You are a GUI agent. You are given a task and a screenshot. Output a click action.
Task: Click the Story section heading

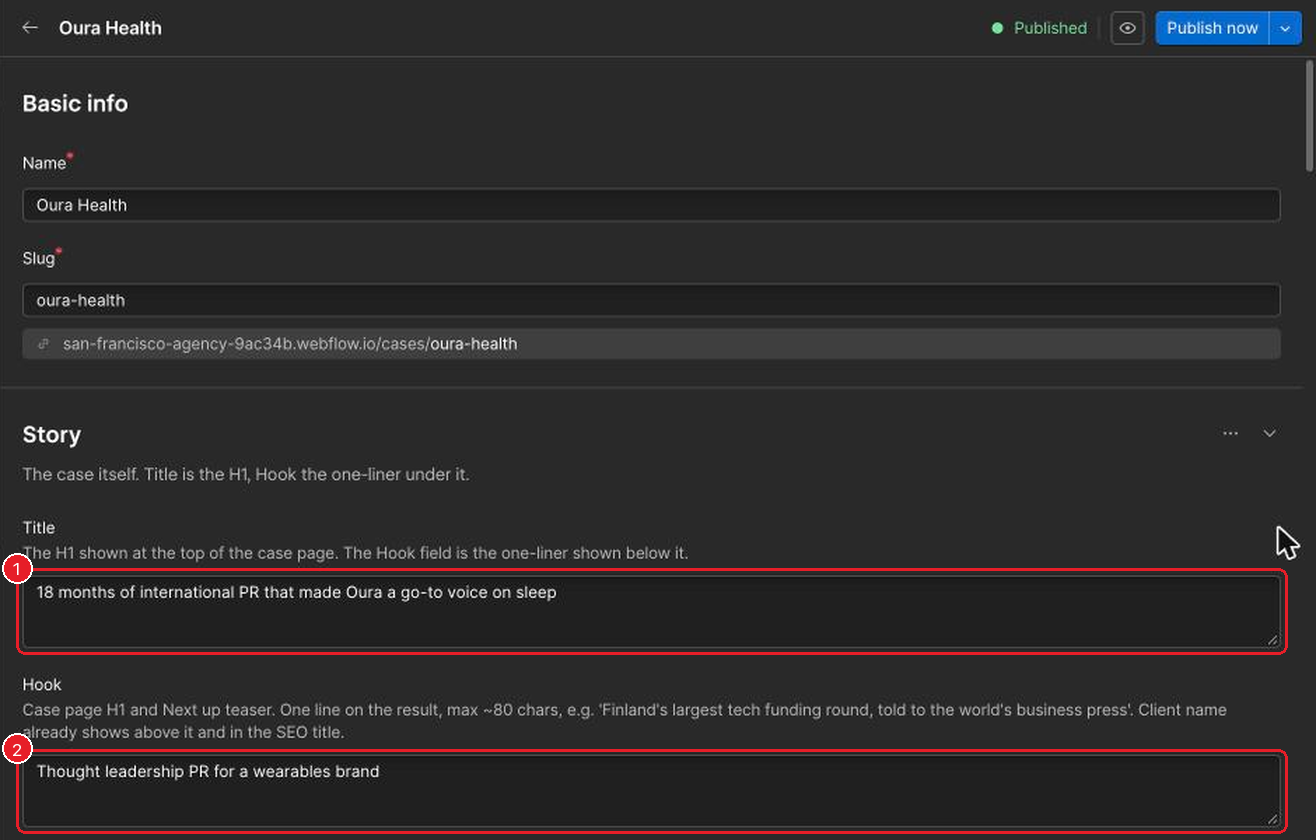(52, 435)
